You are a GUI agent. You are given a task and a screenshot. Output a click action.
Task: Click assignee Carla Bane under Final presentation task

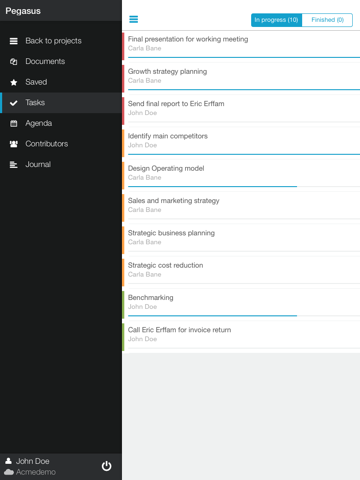(x=144, y=48)
